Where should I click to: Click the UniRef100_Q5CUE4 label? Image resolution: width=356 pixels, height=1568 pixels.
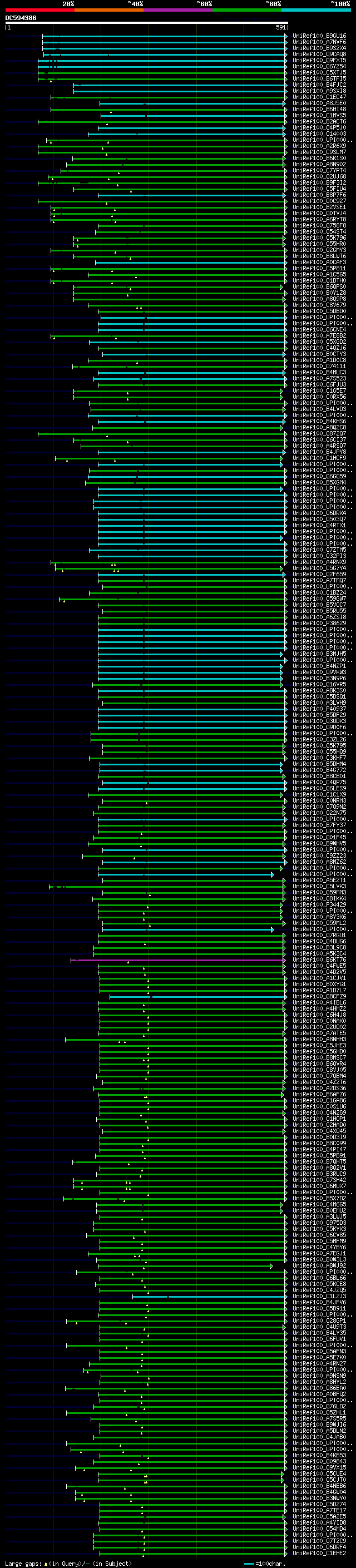coord(319,1473)
